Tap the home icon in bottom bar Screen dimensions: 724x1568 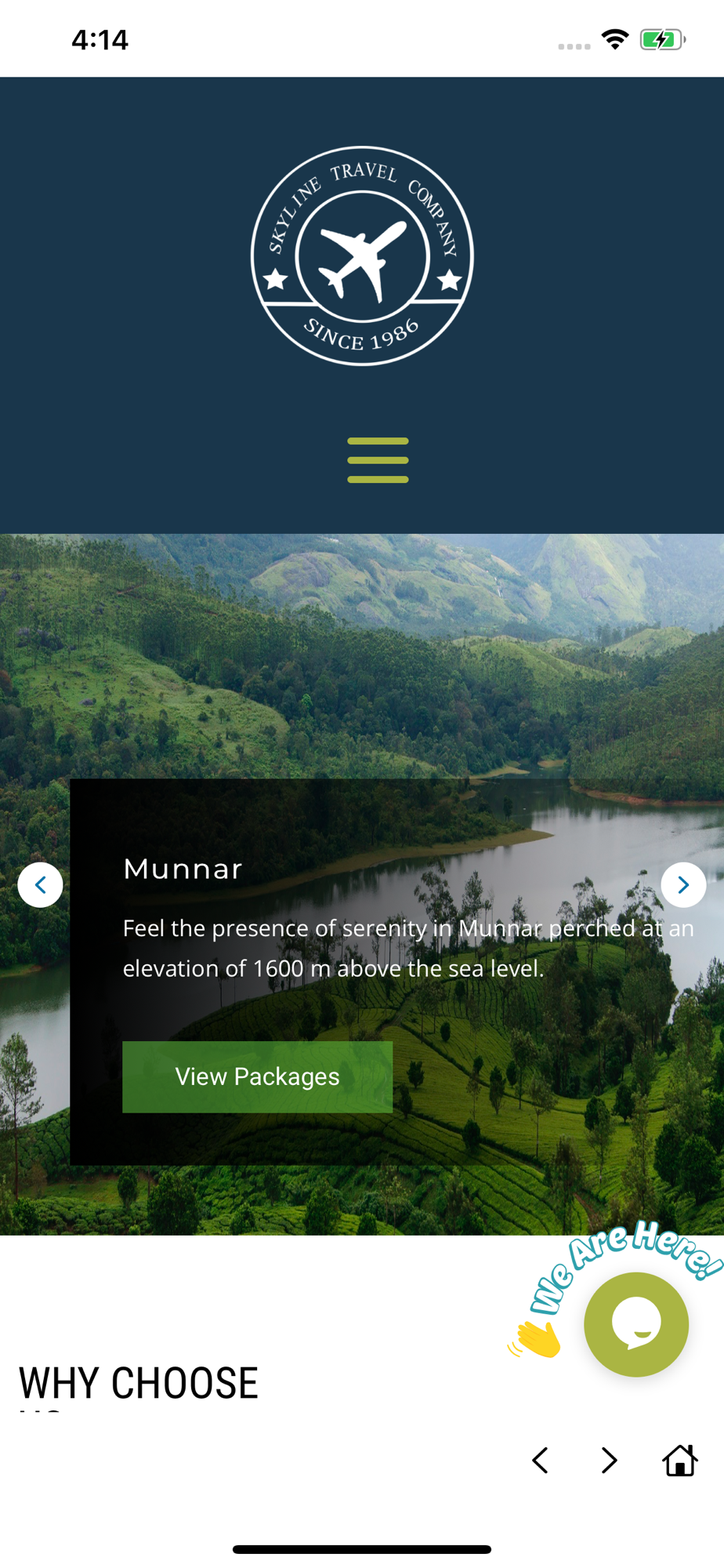680,1460
